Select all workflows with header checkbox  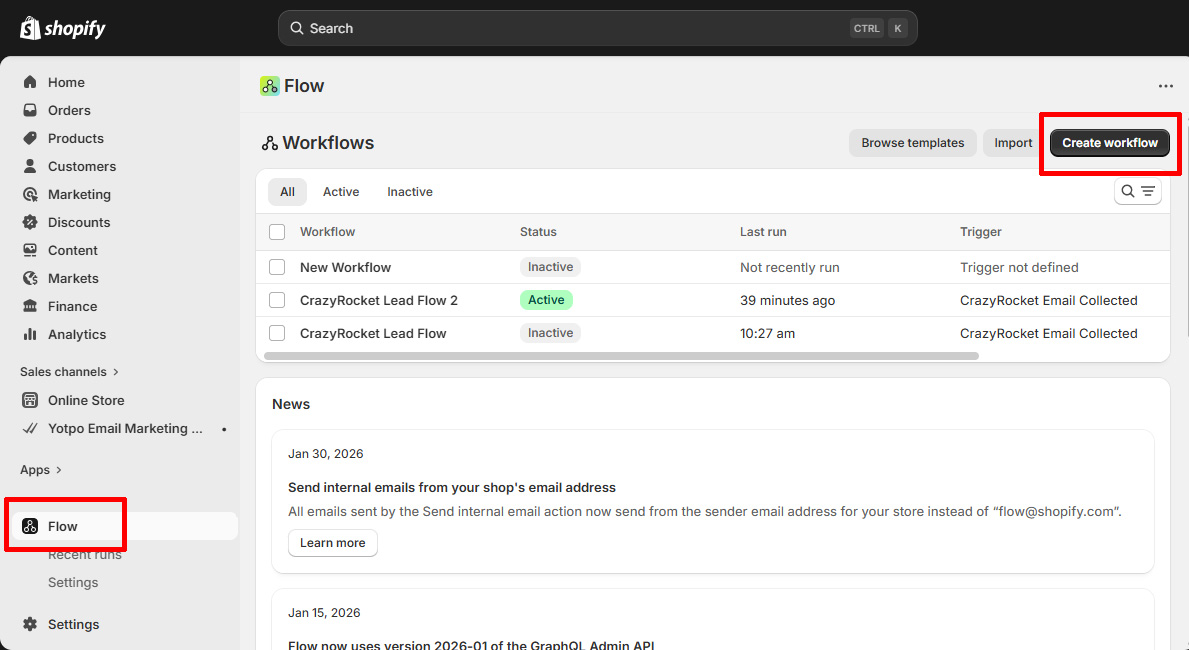tap(277, 232)
